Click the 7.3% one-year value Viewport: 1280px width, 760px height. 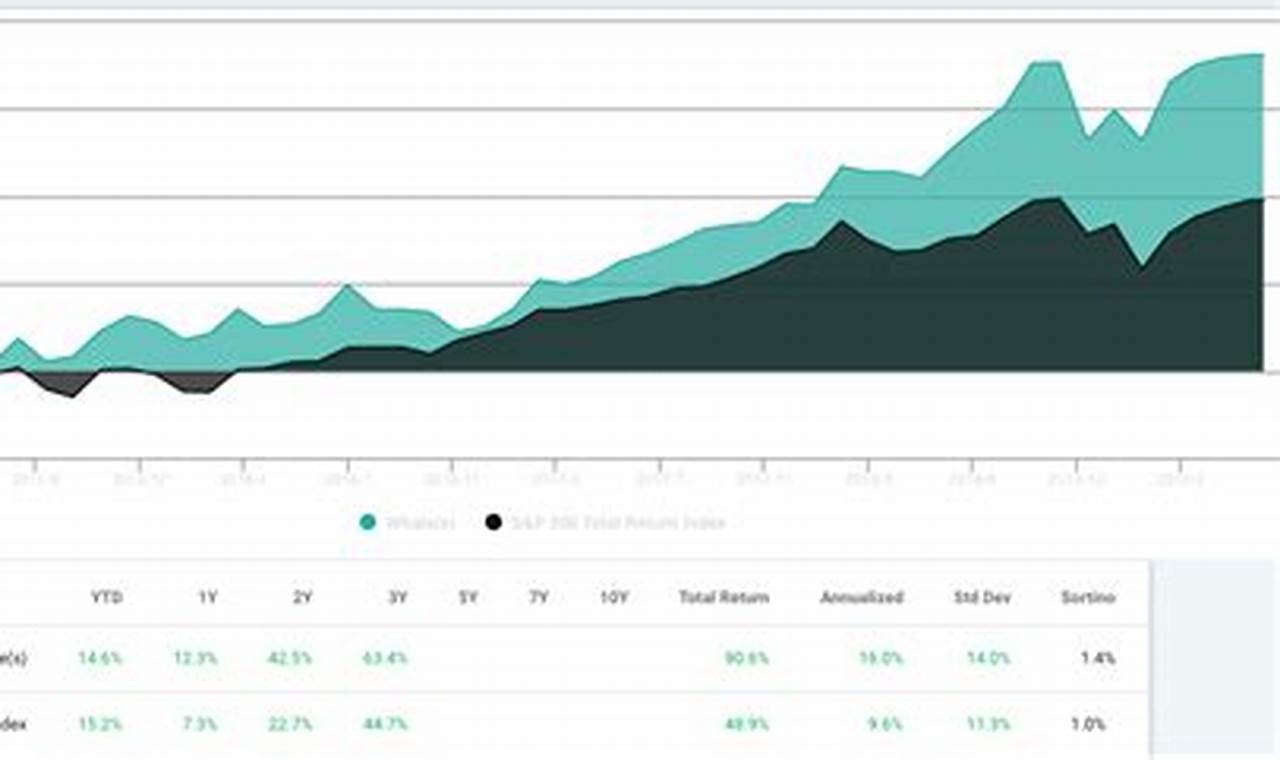click(199, 725)
